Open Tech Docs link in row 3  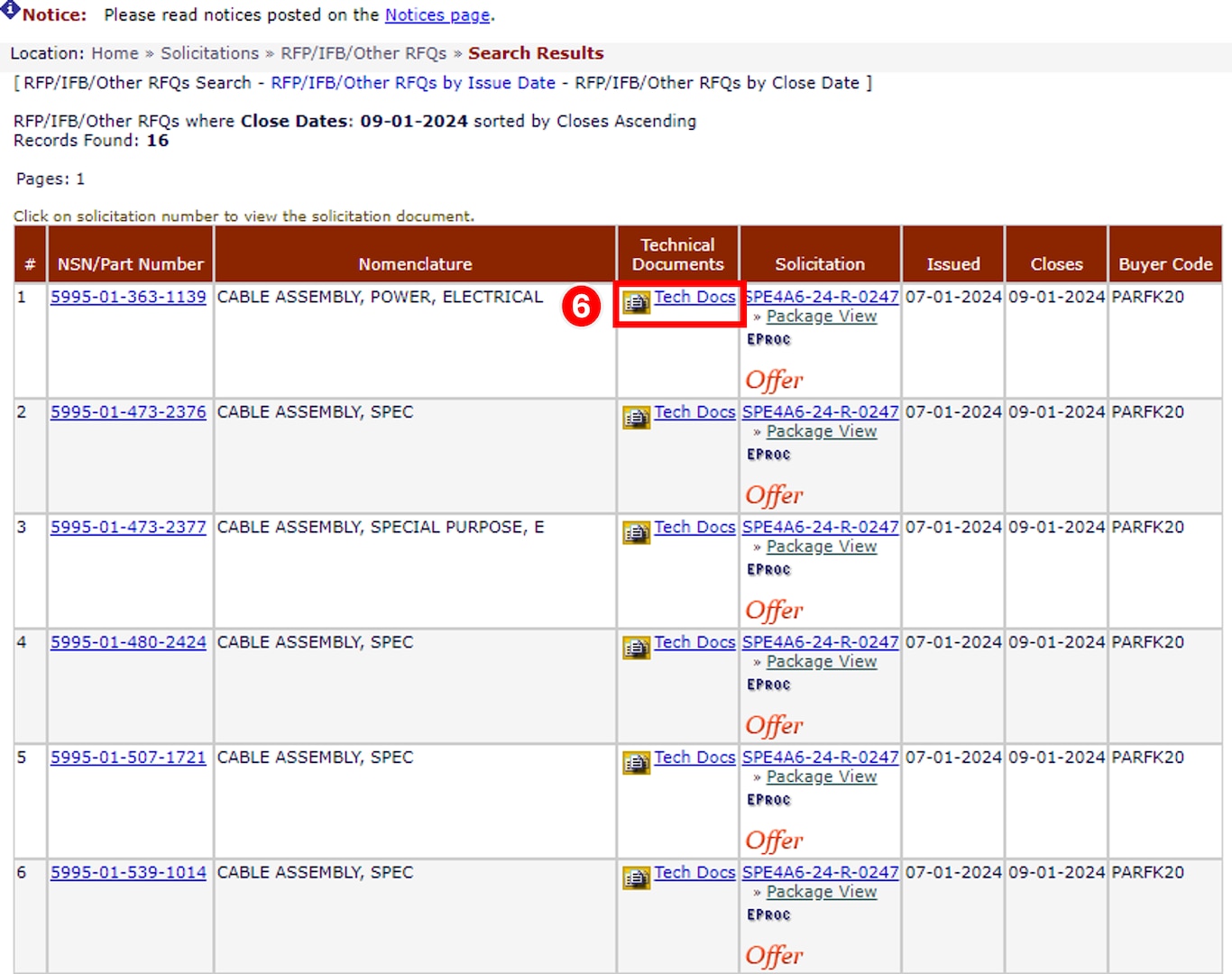click(694, 528)
